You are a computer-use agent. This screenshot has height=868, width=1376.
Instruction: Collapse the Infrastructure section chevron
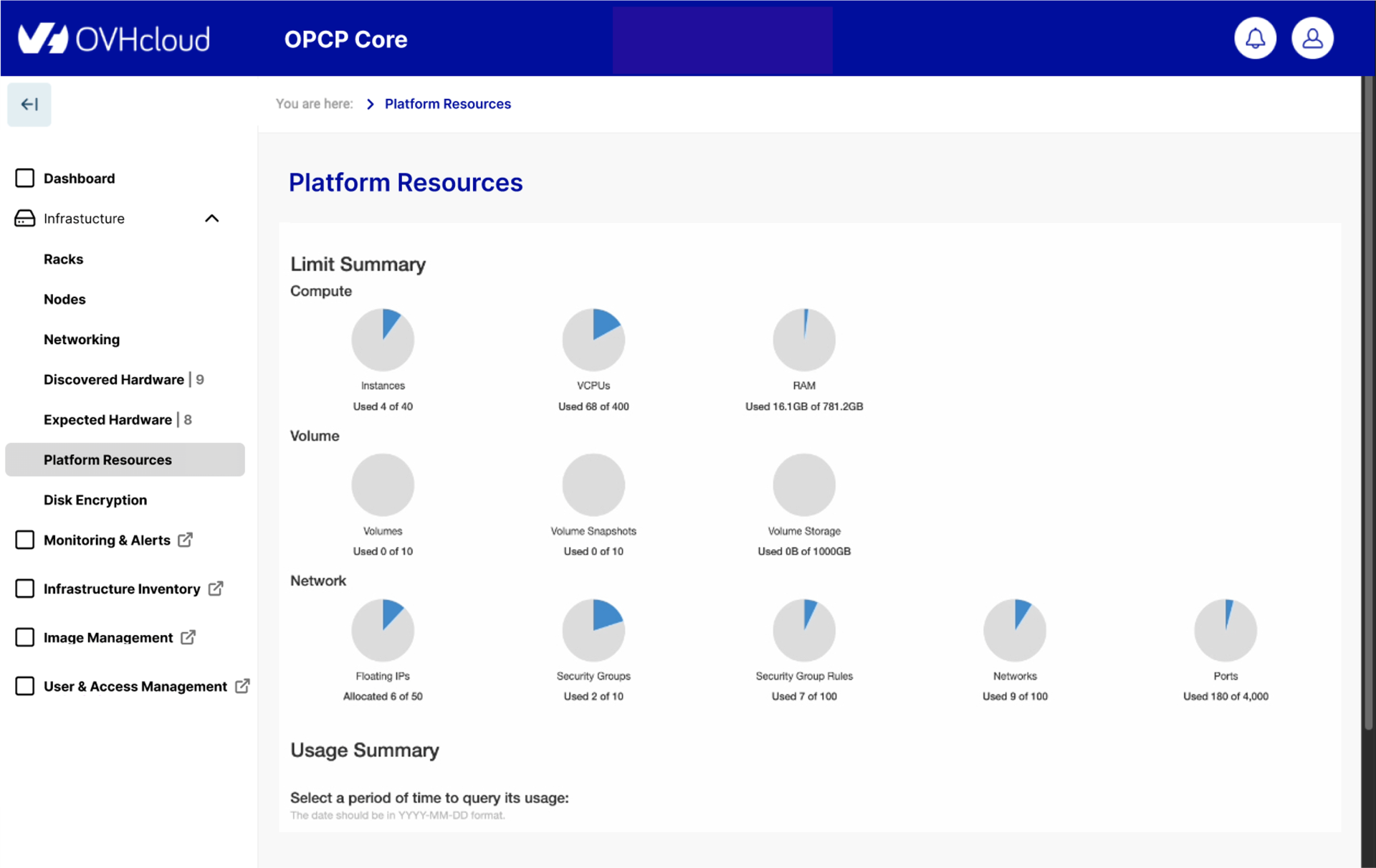pyautogui.click(x=211, y=219)
